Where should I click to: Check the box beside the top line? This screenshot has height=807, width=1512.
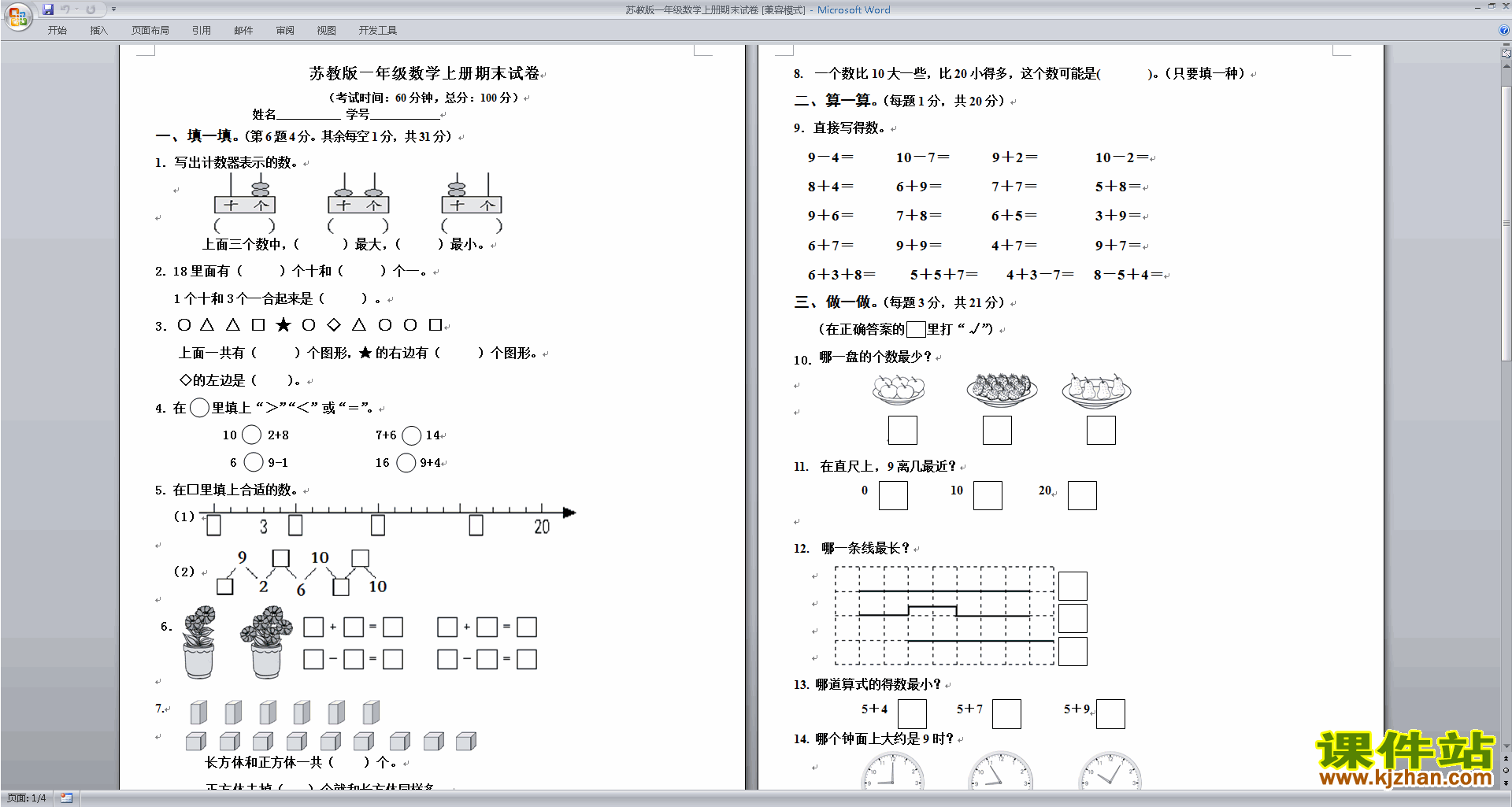coord(1073,587)
